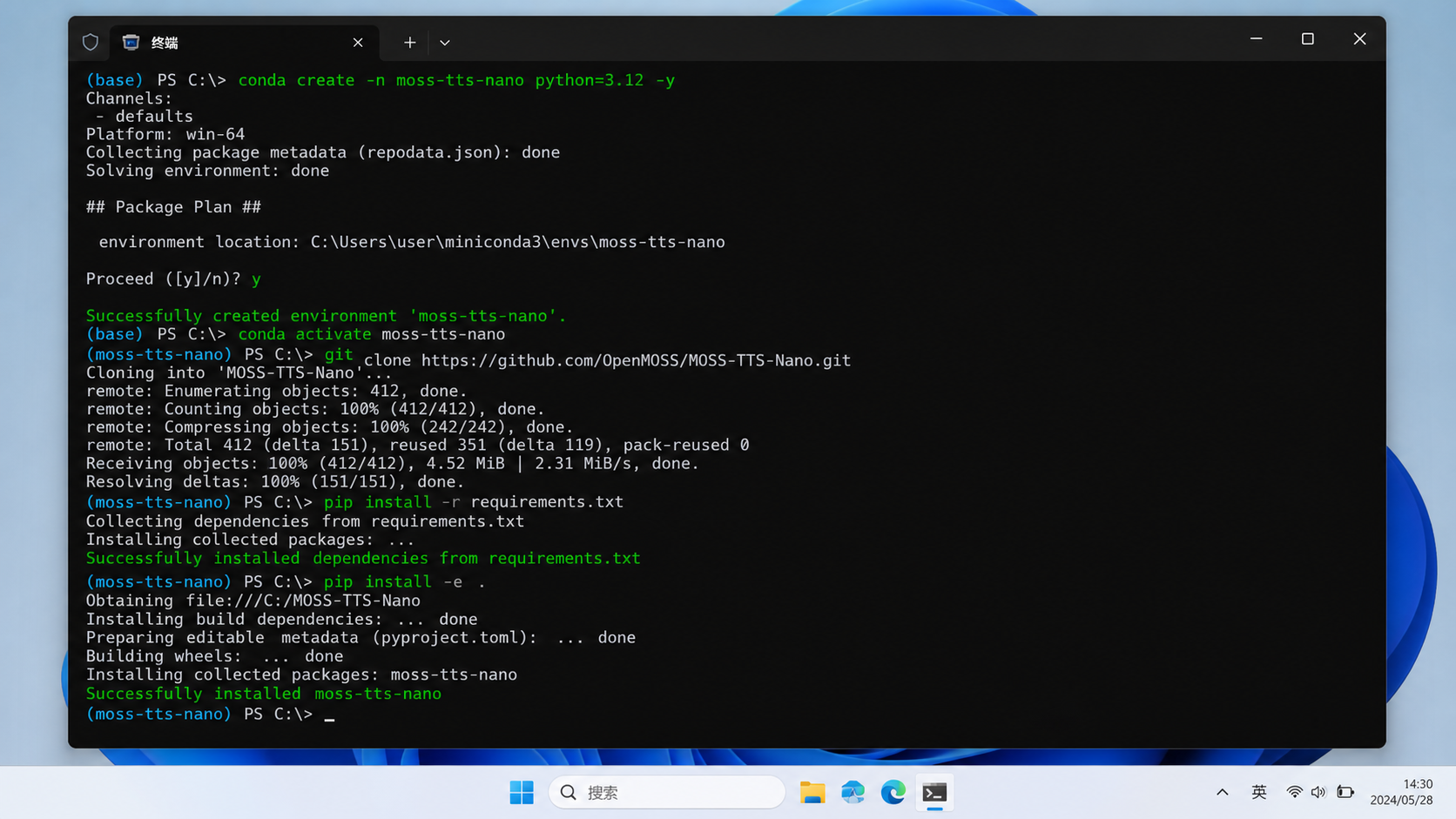
Task: Click the 'Platform: win-64' line
Action: point(165,134)
